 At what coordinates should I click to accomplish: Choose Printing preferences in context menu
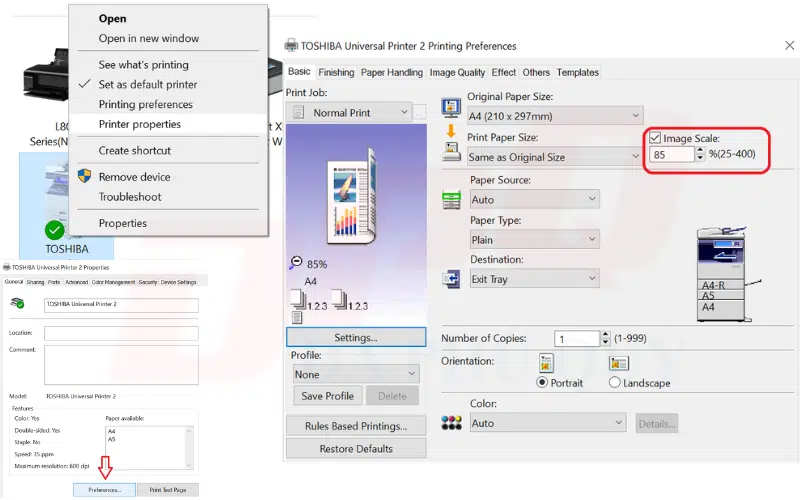[168, 104]
